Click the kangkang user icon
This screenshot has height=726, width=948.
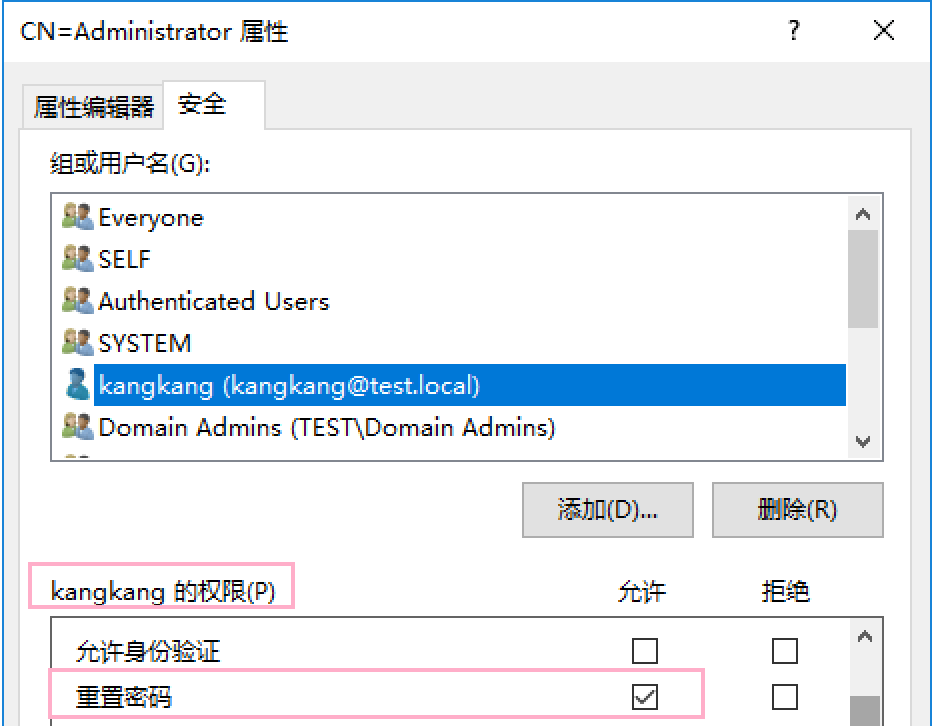click(x=77, y=385)
